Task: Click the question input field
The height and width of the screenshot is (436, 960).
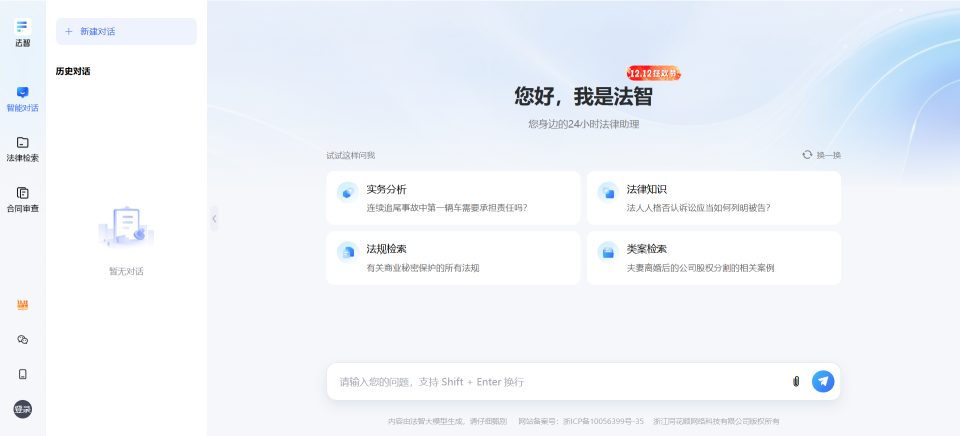Action: coord(560,382)
